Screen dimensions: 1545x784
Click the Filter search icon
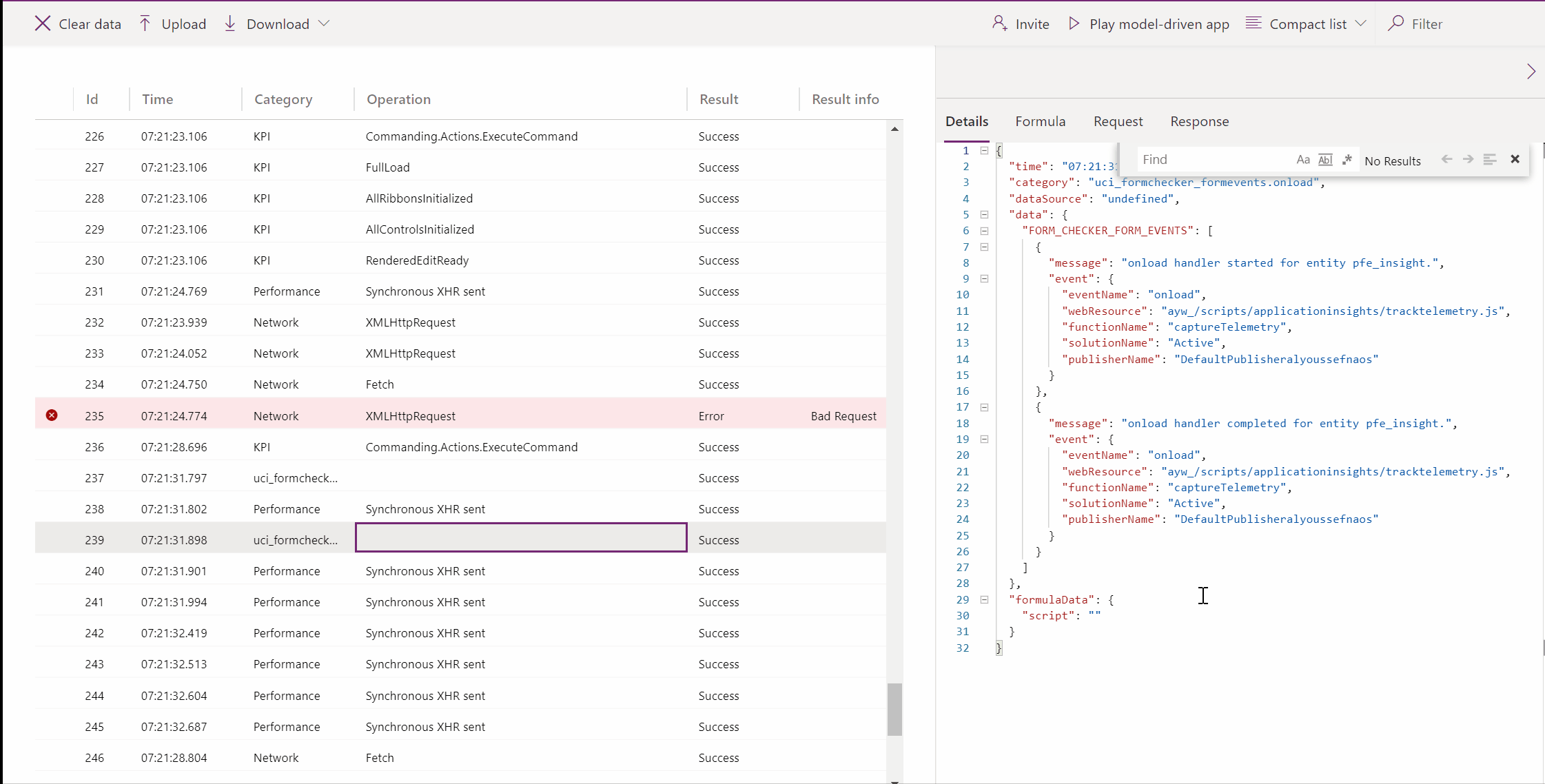(x=1396, y=23)
